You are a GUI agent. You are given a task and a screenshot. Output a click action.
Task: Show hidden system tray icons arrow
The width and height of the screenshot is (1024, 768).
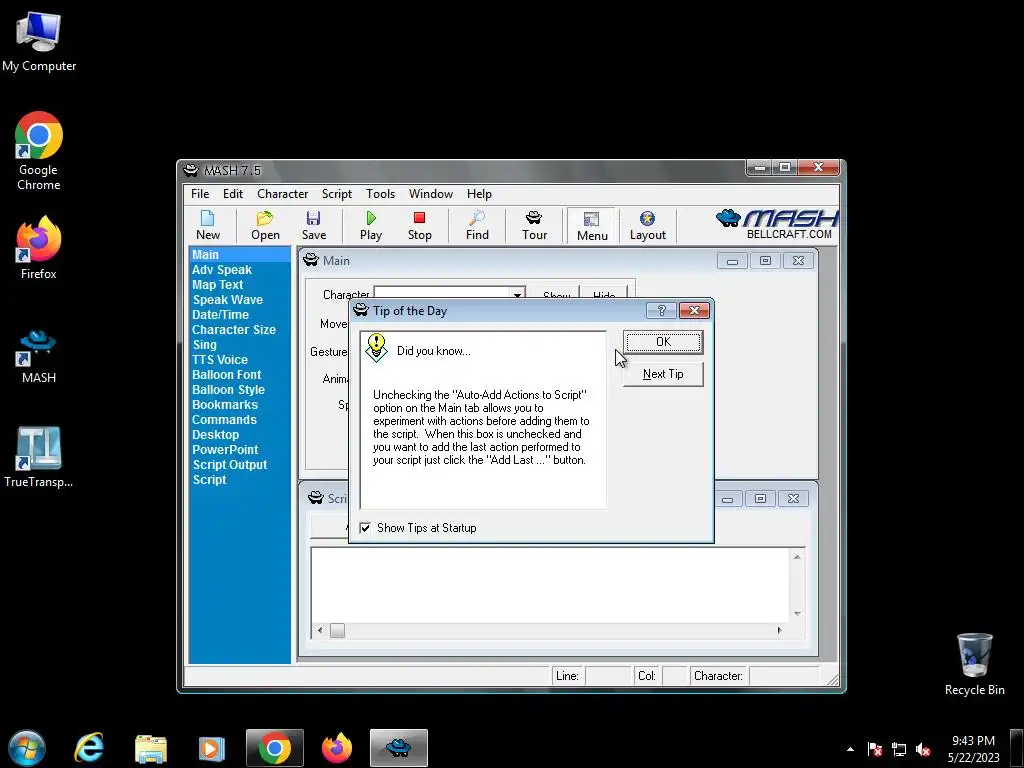pos(850,750)
